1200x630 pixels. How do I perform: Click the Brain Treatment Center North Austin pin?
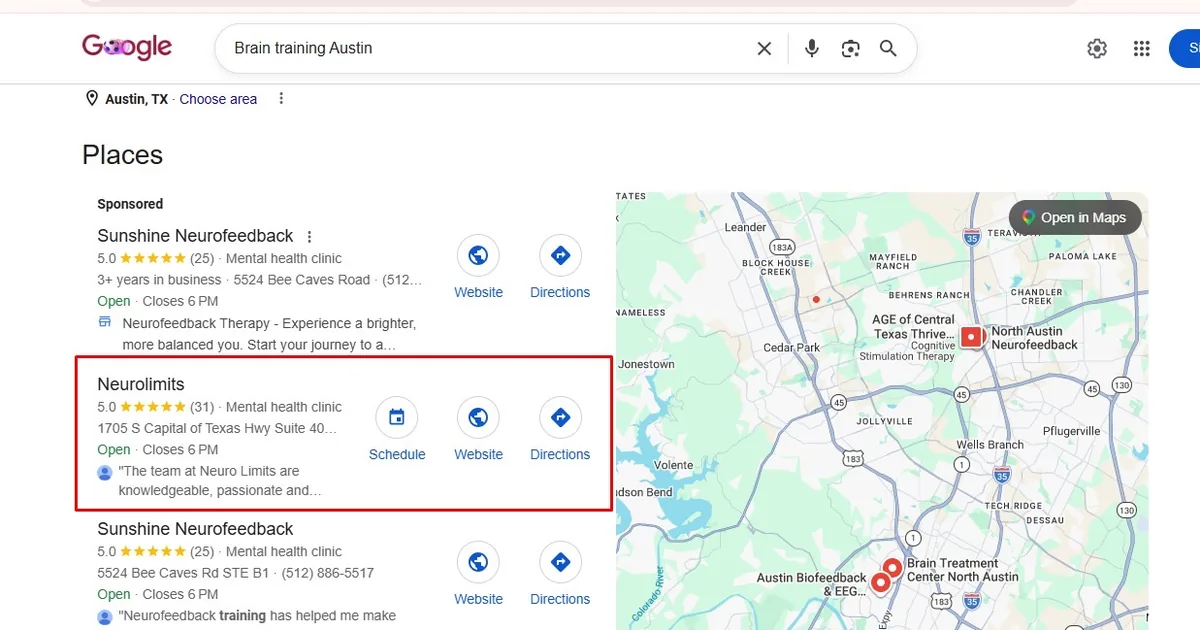click(892, 569)
